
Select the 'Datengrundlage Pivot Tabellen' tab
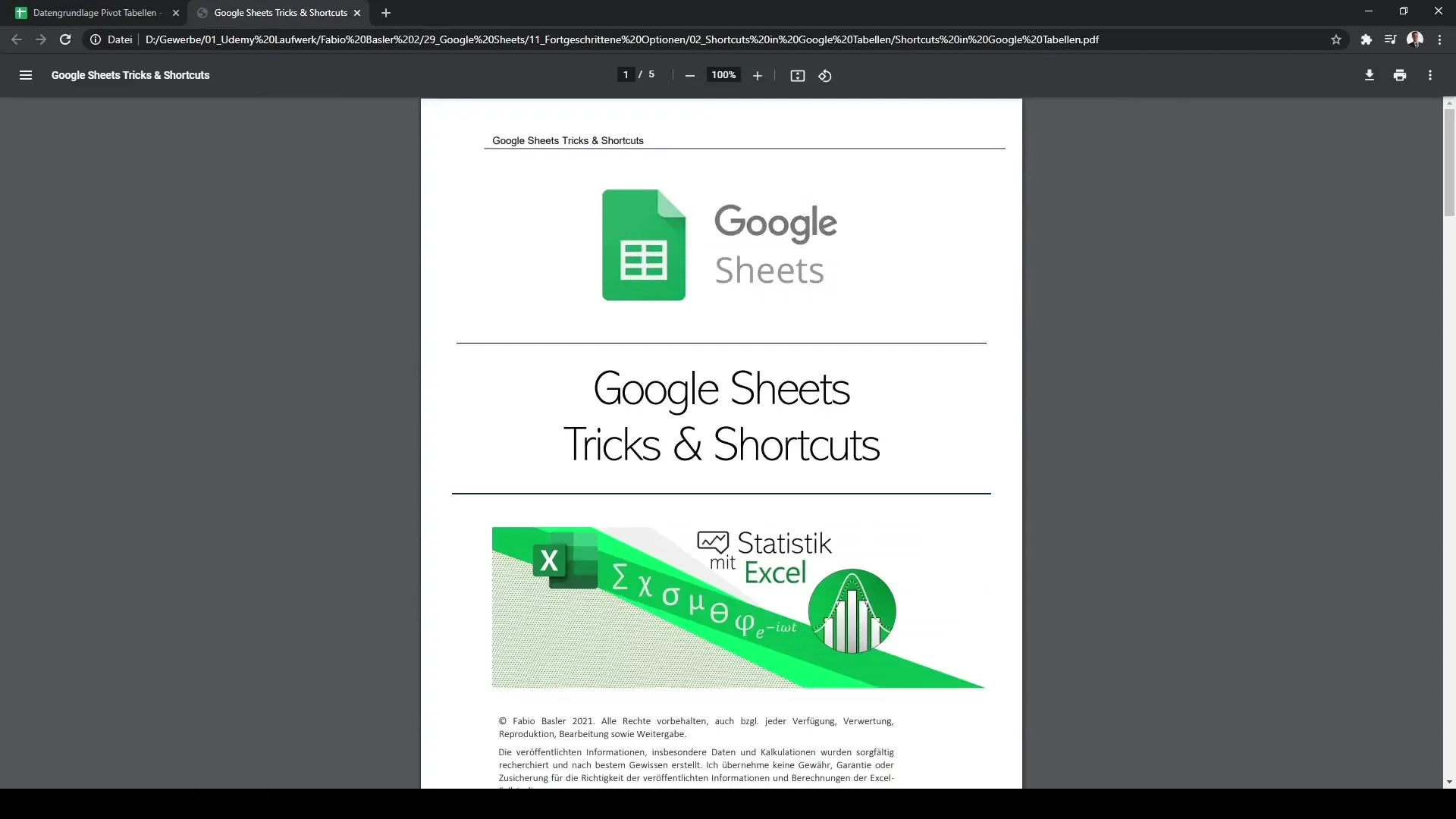click(94, 12)
